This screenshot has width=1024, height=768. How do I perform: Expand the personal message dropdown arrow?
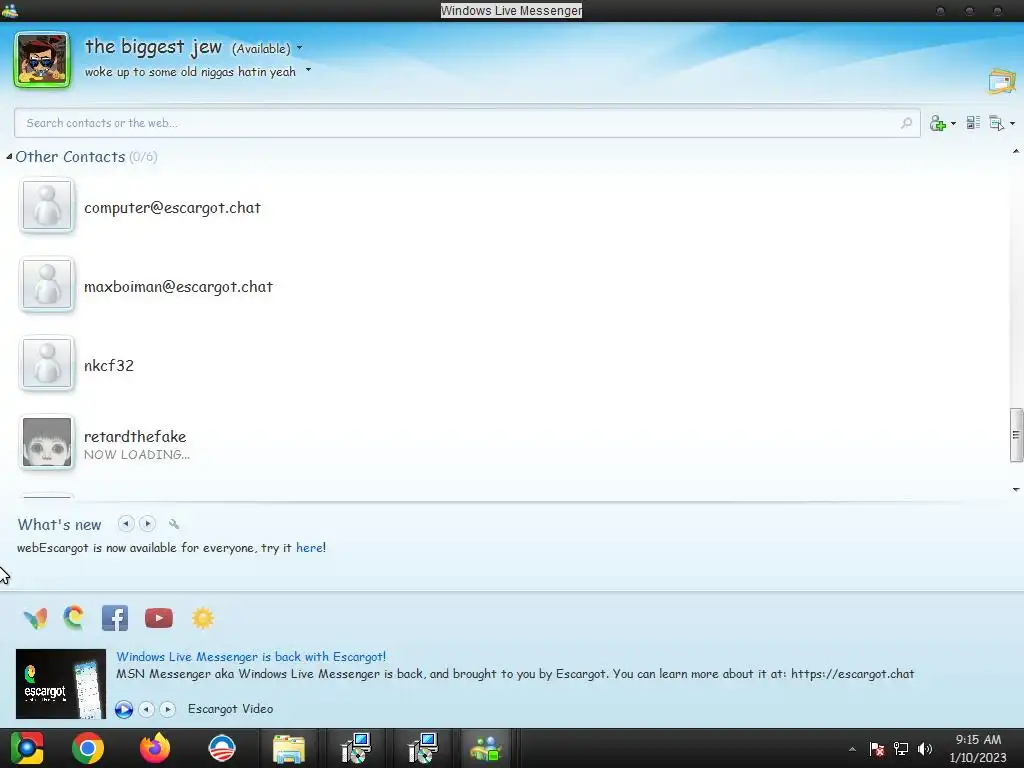(x=308, y=70)
